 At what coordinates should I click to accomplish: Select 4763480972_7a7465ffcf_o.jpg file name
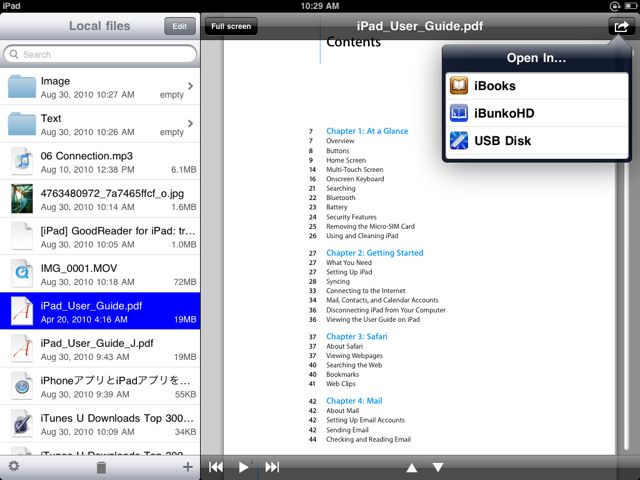point(112,193)
